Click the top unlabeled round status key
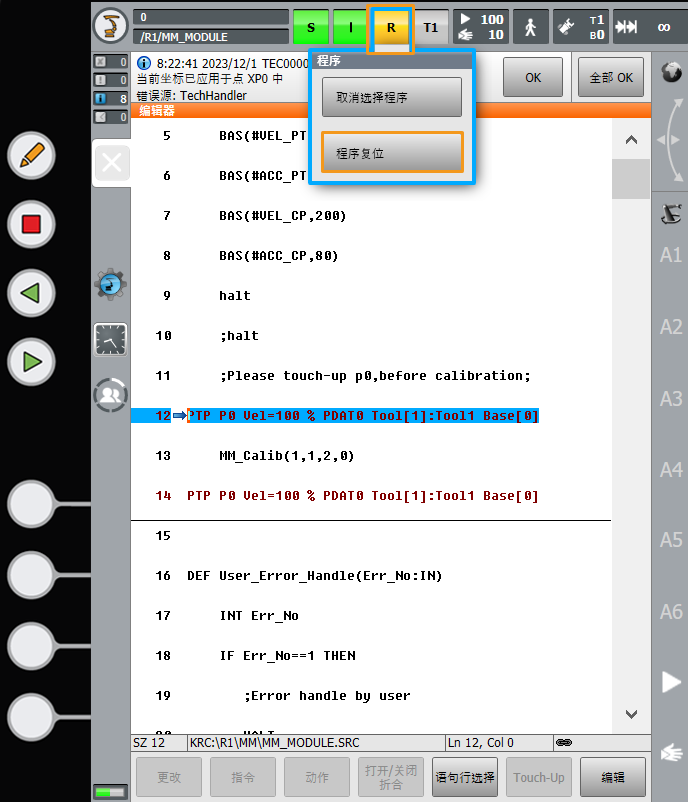 point(31,504)
